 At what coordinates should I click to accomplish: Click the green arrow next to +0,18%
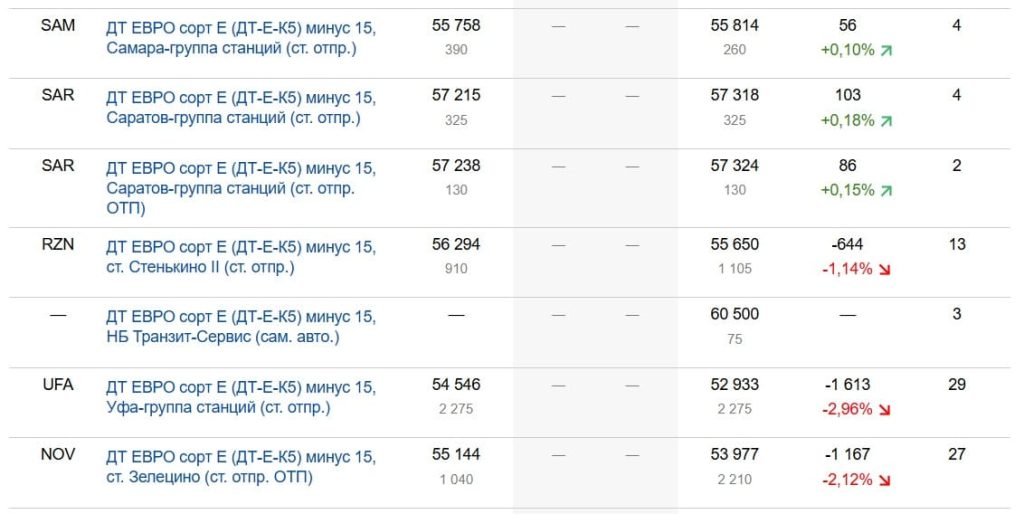pos(885,120)
